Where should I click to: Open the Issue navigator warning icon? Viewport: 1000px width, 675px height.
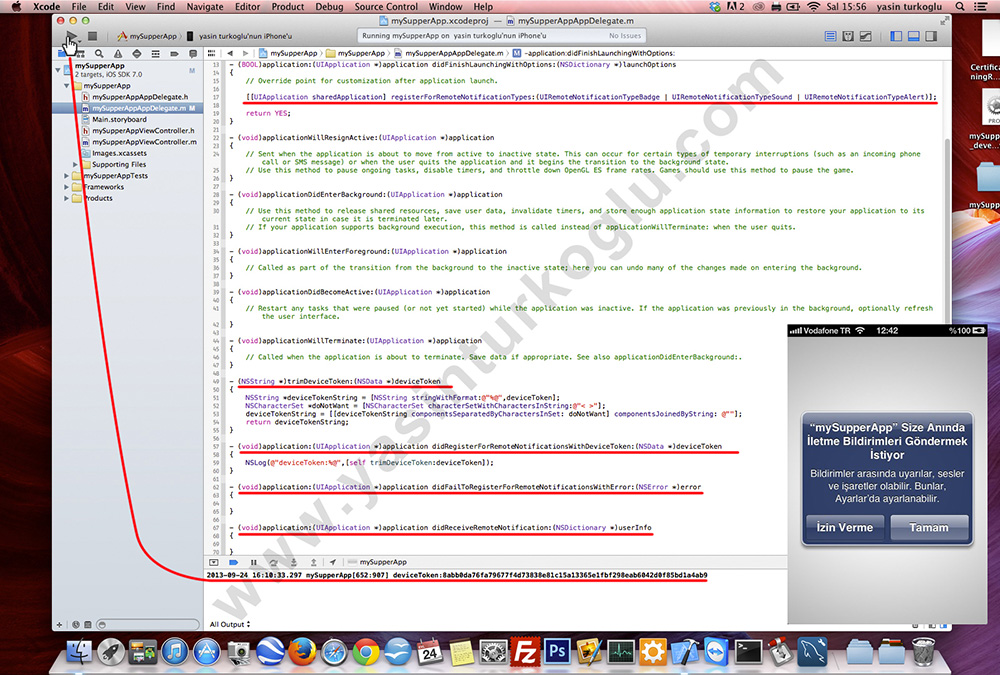tap(118, 54)
